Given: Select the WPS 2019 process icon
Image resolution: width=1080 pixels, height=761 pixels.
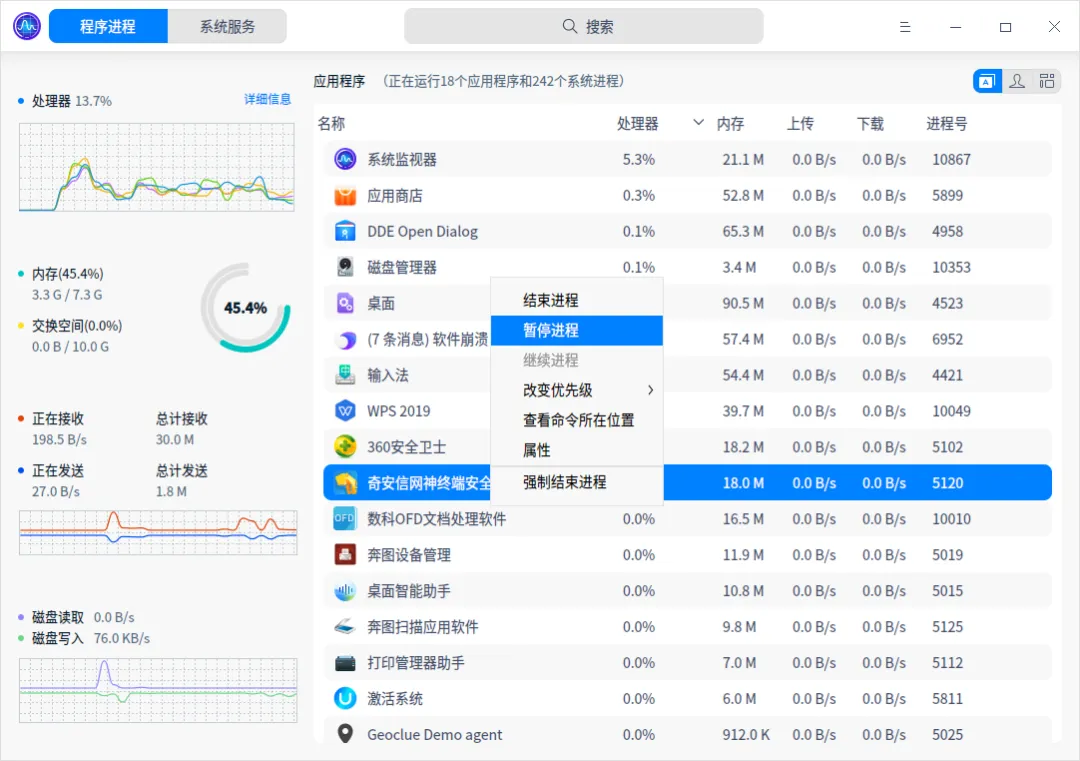Looking at the screenshot, I should (x=345, y=411).
